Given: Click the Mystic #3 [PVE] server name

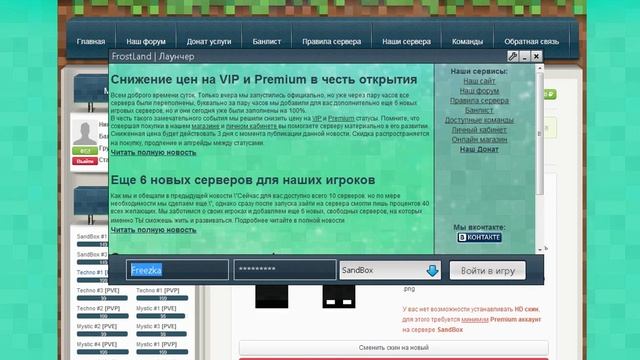Looking at the screenshot, I should 156,327.
